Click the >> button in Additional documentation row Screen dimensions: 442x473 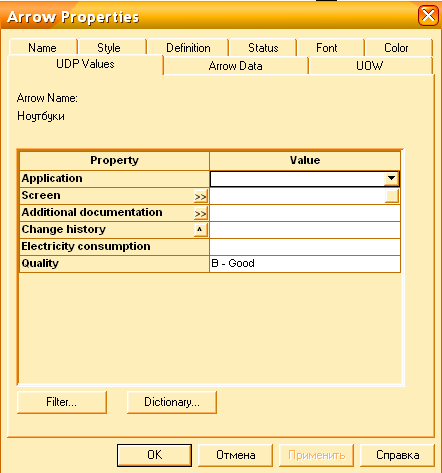(x=201, y=213)
